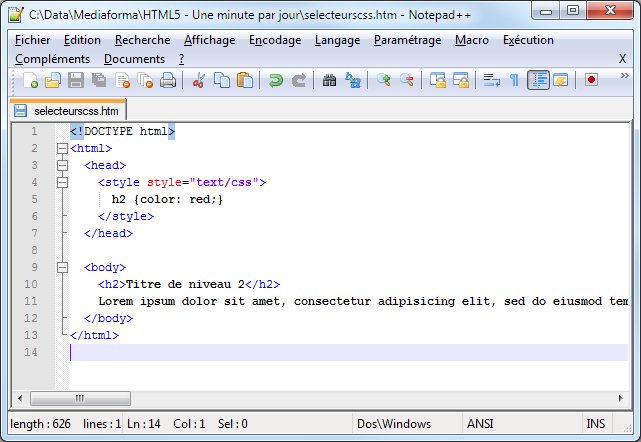Click the Print icon in toolbar
The image size is (641, 442).
pyautogui.click(x=169, y=80)
